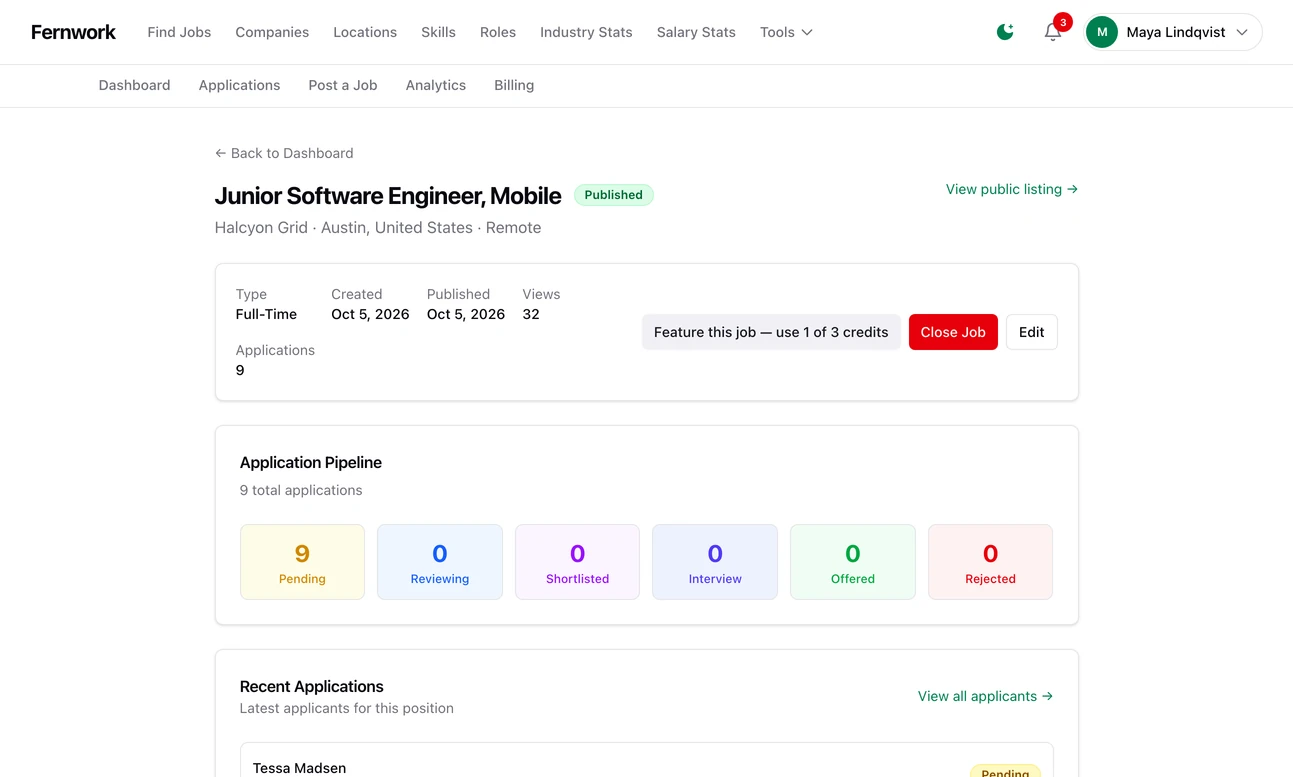This screenshot has width=1293, height=777.
Task: Select the Shortlisted pipeline card
Action: coord(577,562)
